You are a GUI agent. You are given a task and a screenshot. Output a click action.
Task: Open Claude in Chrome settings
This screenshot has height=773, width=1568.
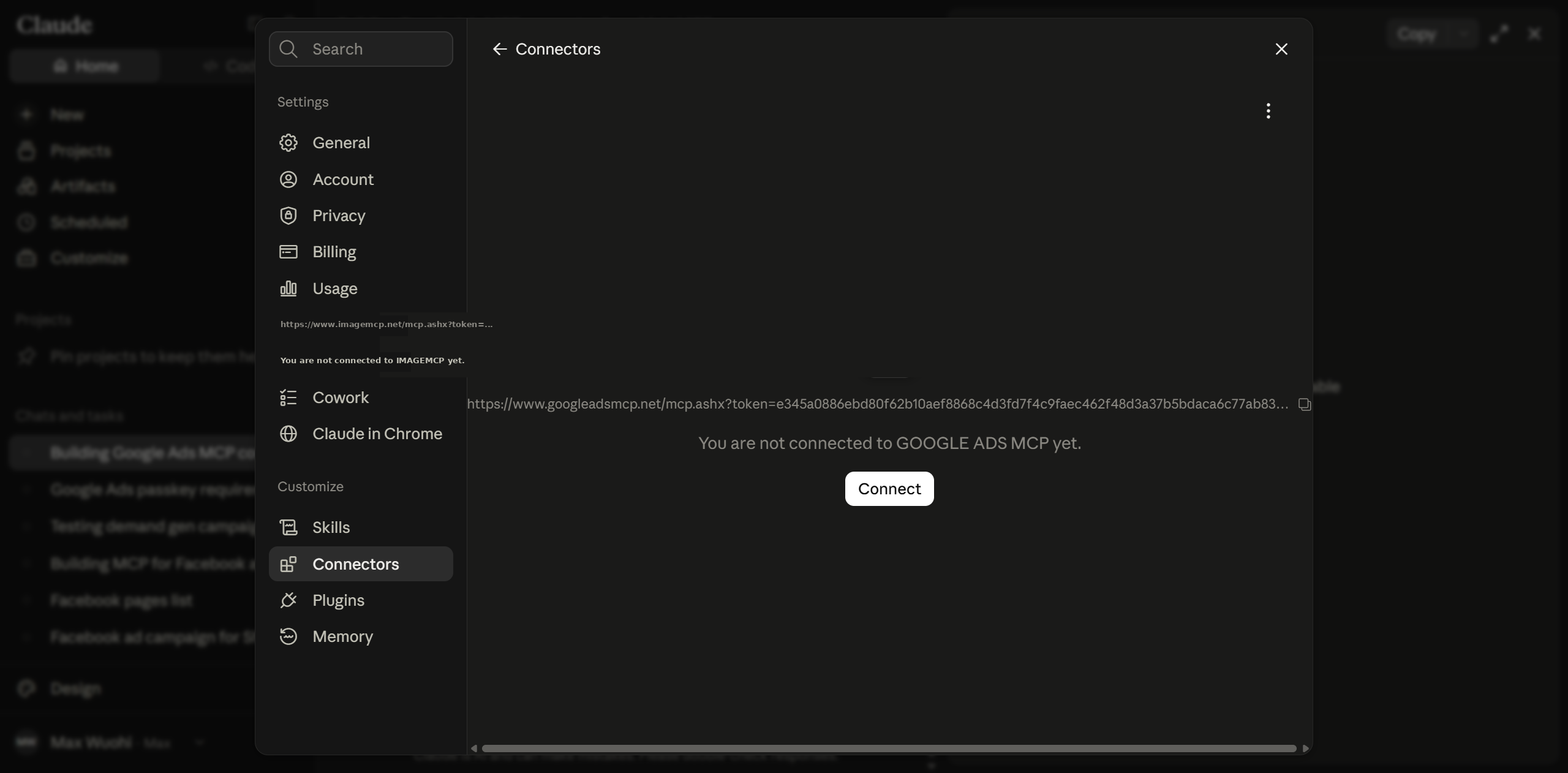(x=361, y=434)
